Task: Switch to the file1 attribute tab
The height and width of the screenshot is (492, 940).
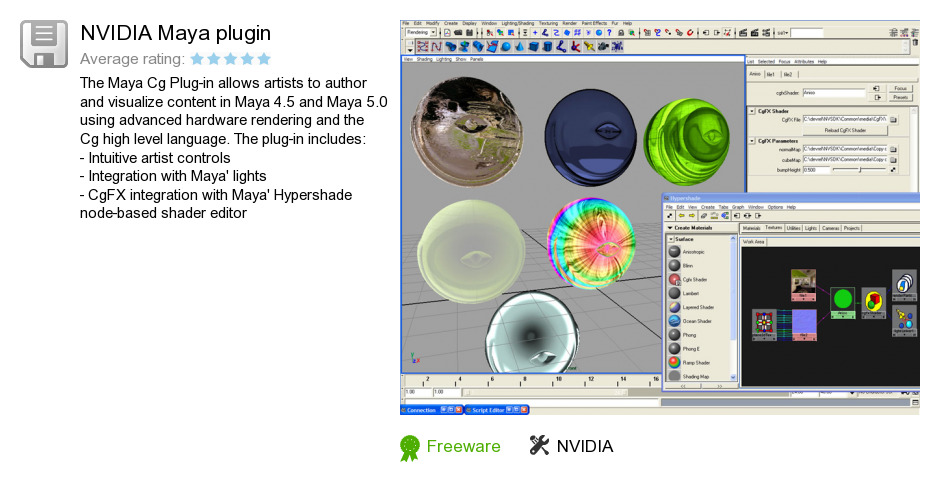Action: click(771, 74)
